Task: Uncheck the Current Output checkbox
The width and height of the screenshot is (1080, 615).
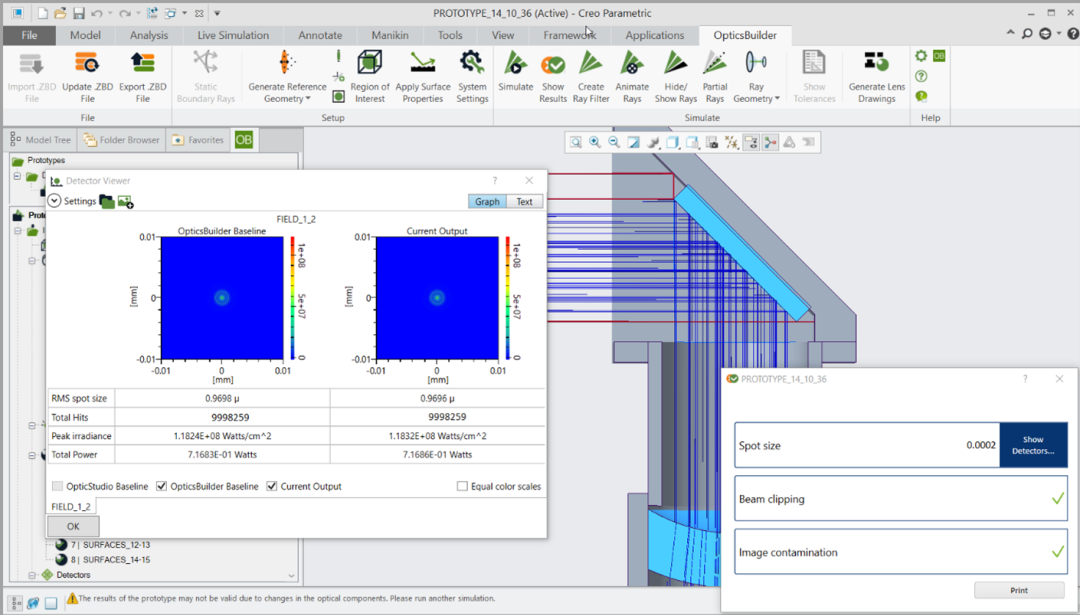Action: (x=272, y=487)
